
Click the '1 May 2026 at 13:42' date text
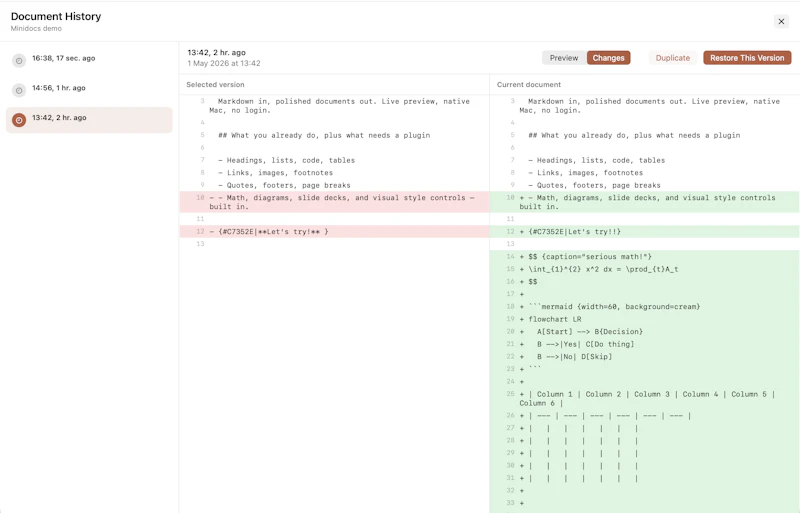pyautogui.click(x=224, y=63)
